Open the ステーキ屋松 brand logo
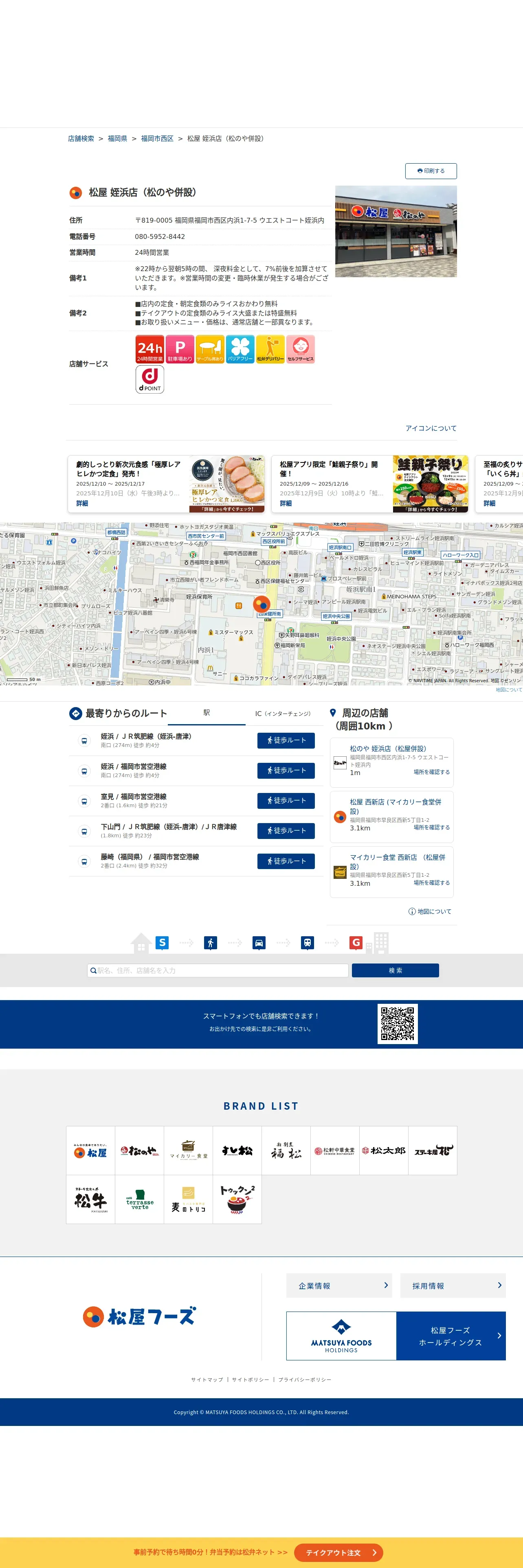This screenshot has width=523, height=1568. (x=433, y=1150)
